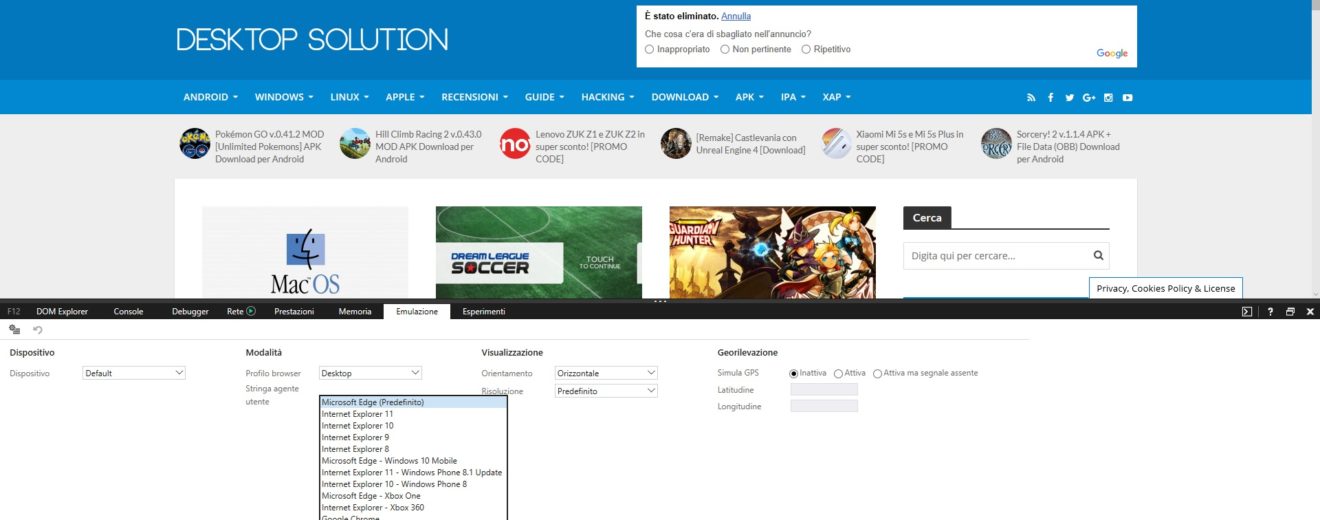Open the GUIDE nav menu

click(x=545, y=97)
